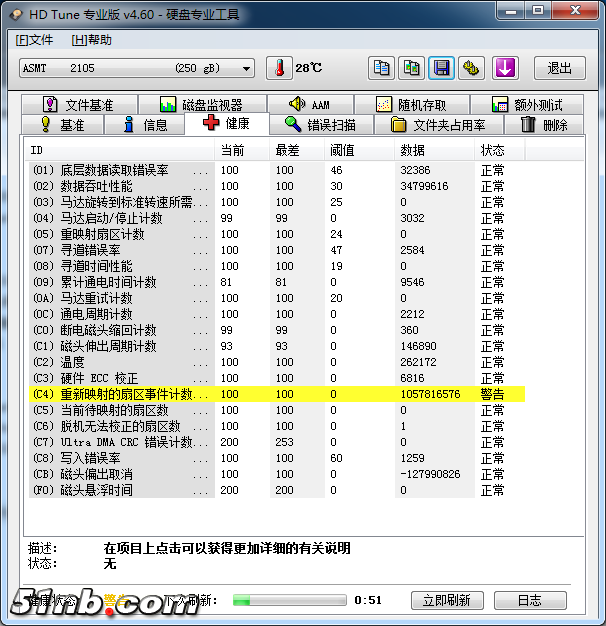Click the purple down-arrow tray icon
Viewport: 606px width, 626px height.
coord(505,68)
